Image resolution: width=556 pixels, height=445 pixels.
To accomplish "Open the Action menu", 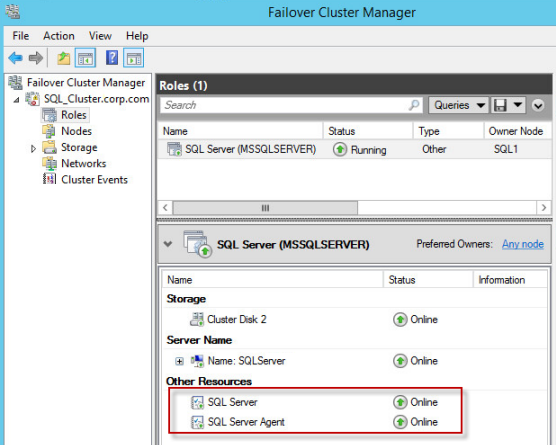I will pos(59,36).
